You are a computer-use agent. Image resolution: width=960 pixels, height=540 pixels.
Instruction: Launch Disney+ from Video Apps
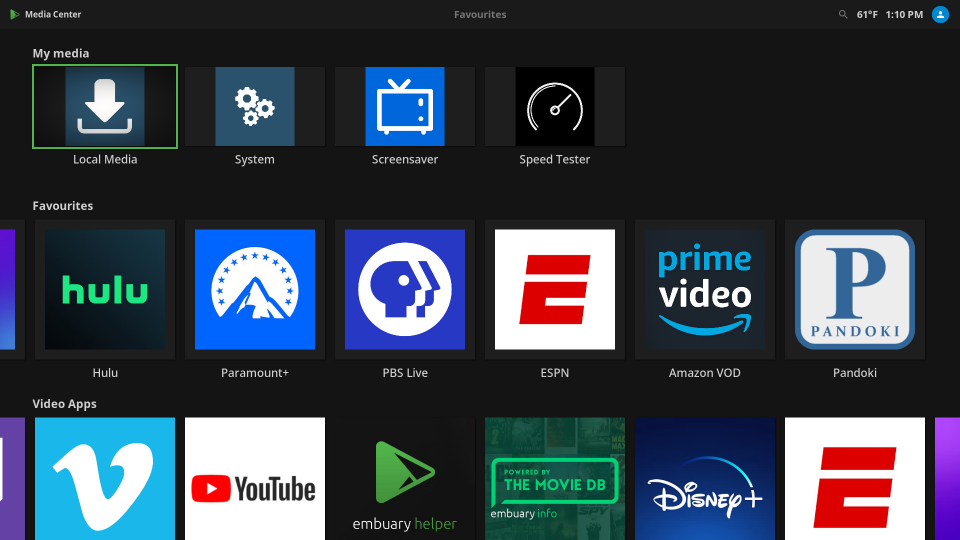click(x=705, y=480)
